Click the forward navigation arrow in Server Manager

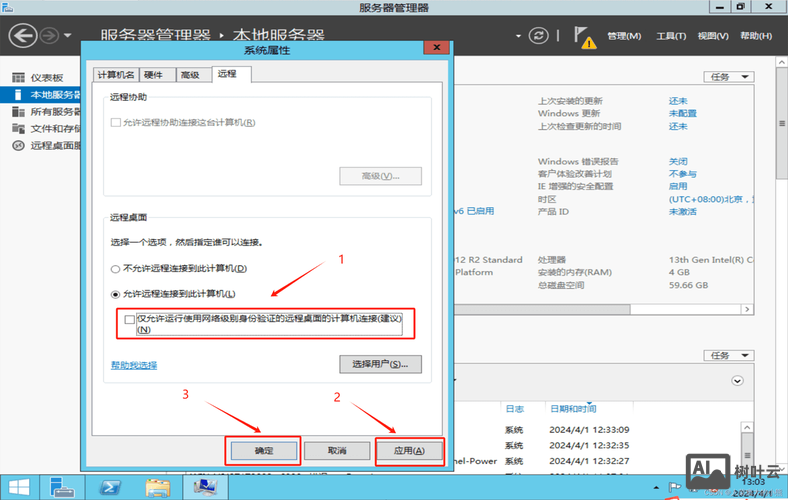[x=49, y=36]
